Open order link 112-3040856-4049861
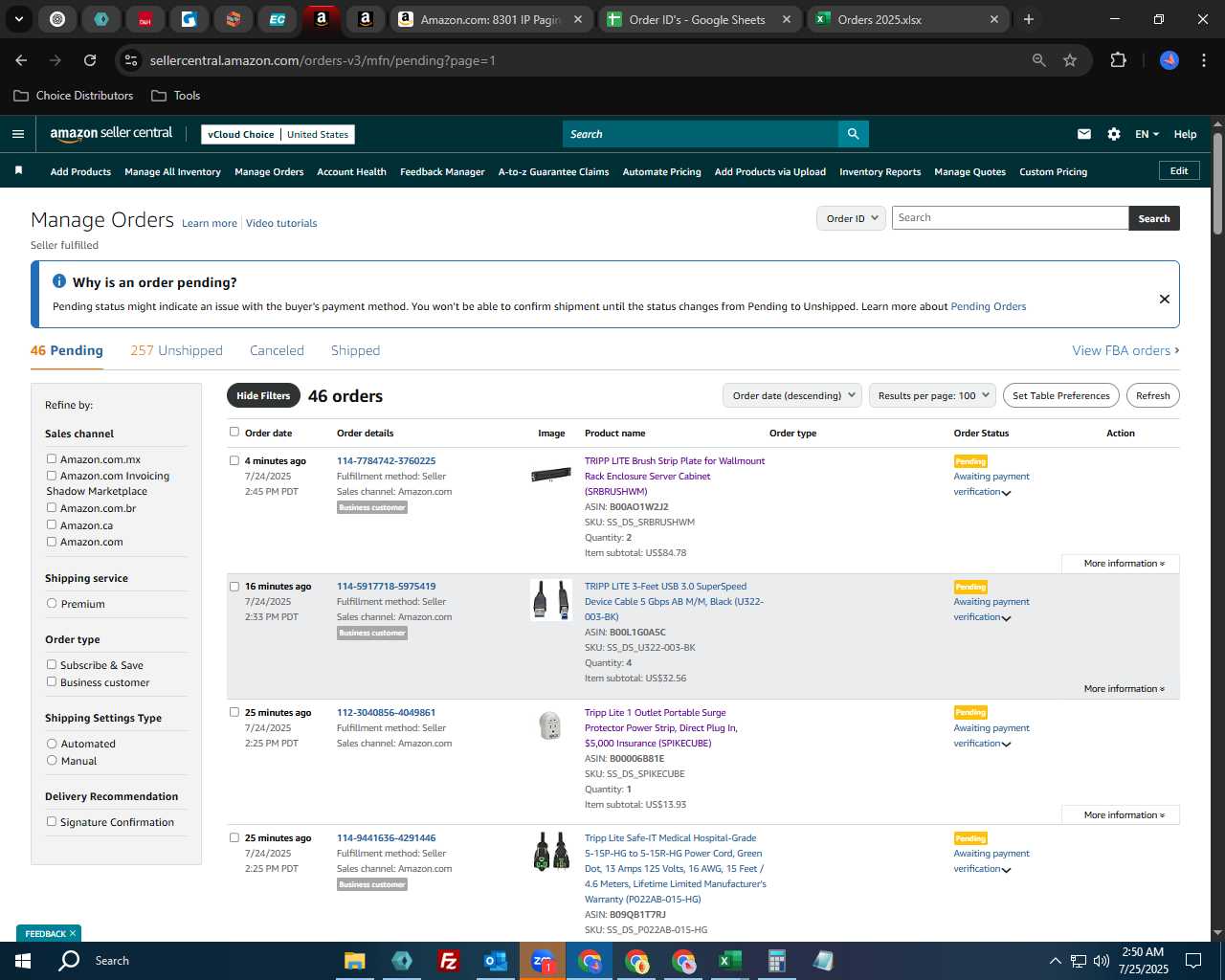The image size is (1225, 980). pos(386,712)
